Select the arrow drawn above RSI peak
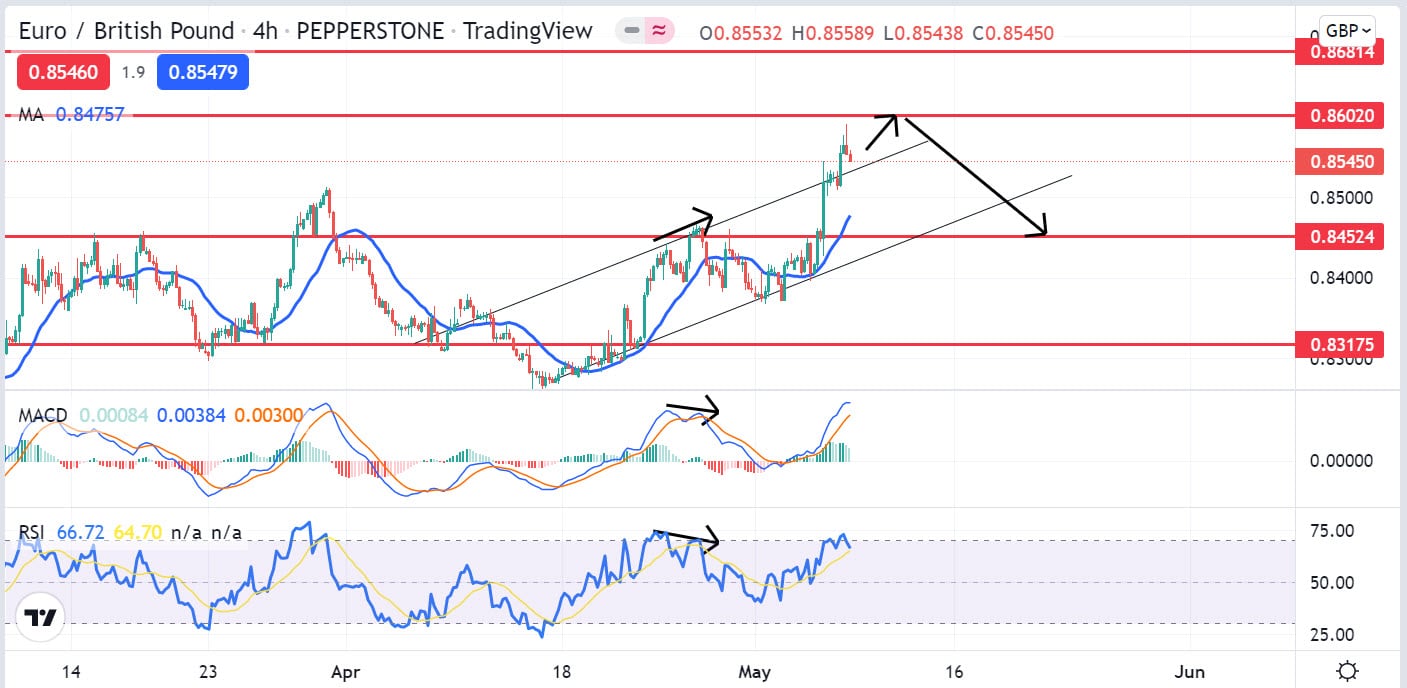This screenshot has width=1407, height=688. pos(685,537)
